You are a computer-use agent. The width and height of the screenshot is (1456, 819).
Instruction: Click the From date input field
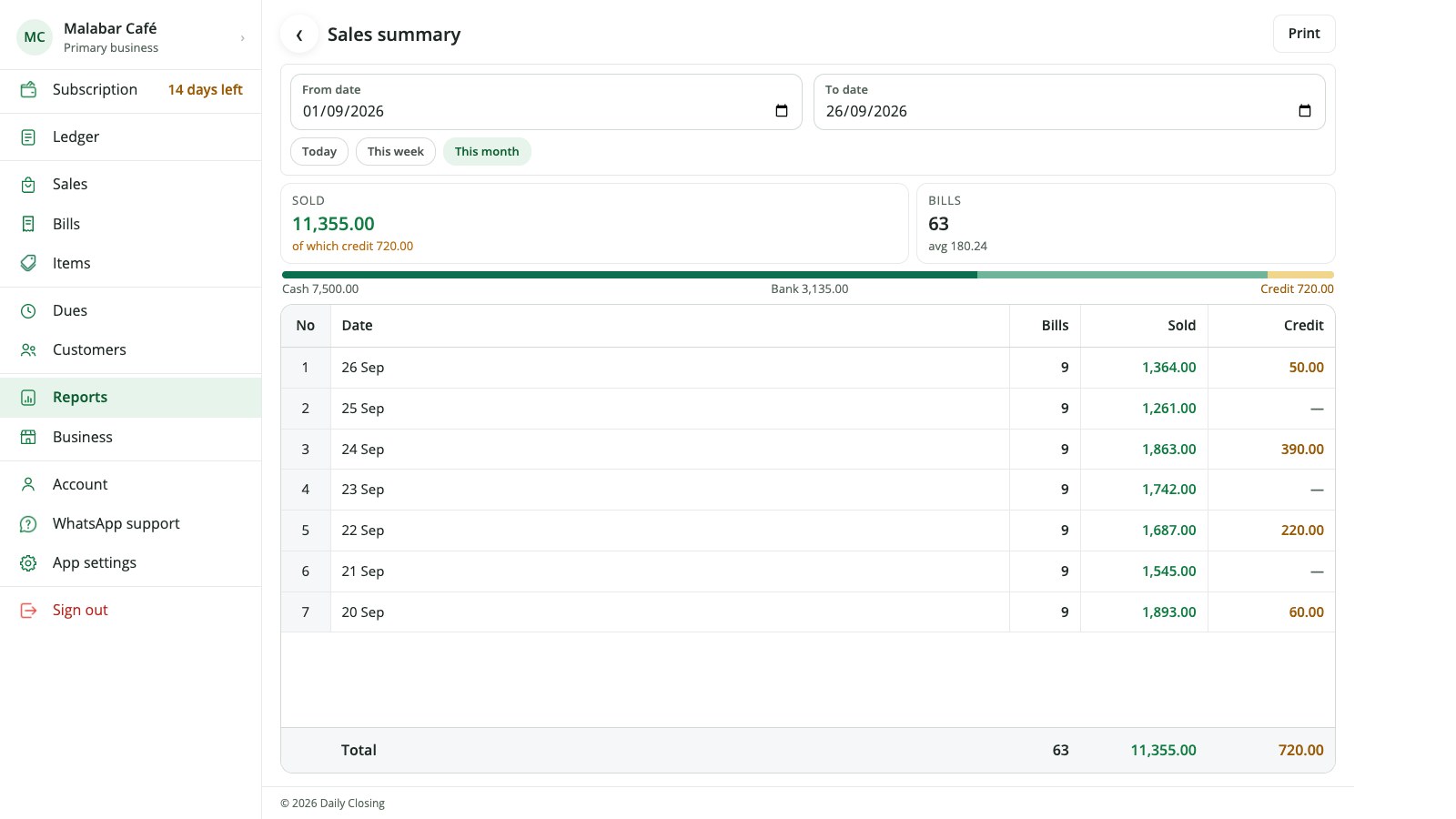pos(546,102)
